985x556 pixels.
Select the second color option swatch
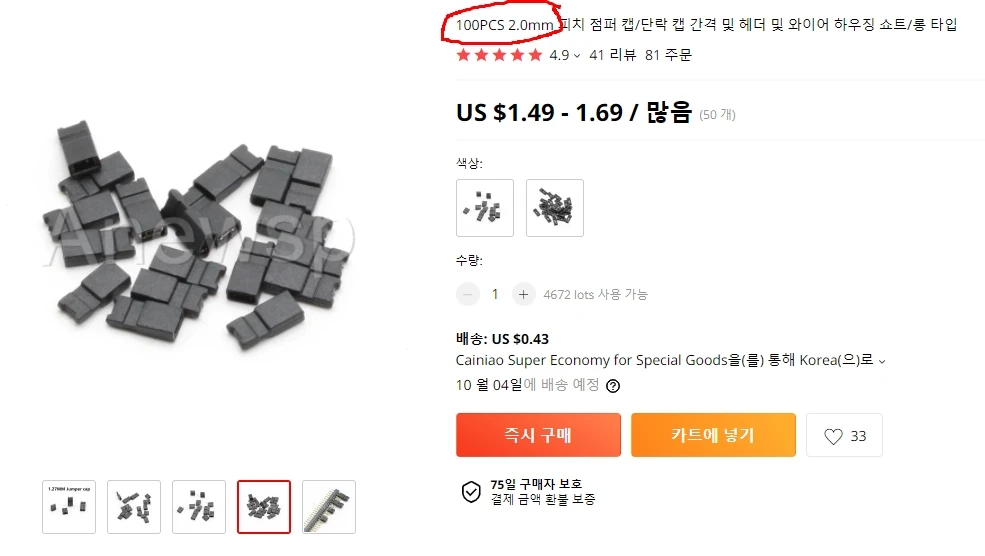click(555, 208)
